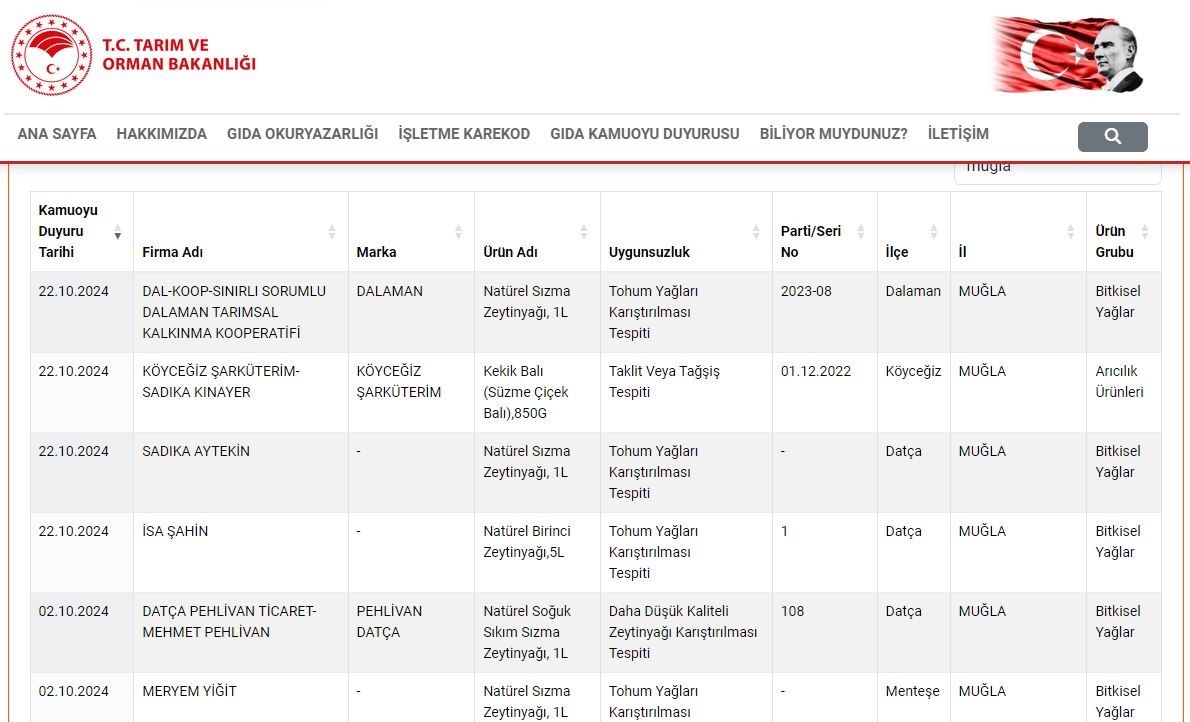Navigate to İŞLETME KAREKOD
Screen dimensions: 1190x722
(464, 134)
